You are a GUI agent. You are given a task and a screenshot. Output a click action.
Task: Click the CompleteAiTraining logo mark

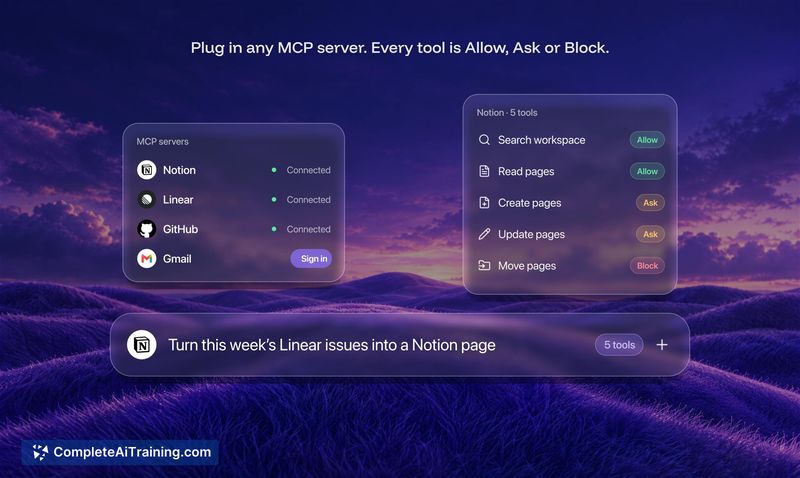tap(40, 452)
